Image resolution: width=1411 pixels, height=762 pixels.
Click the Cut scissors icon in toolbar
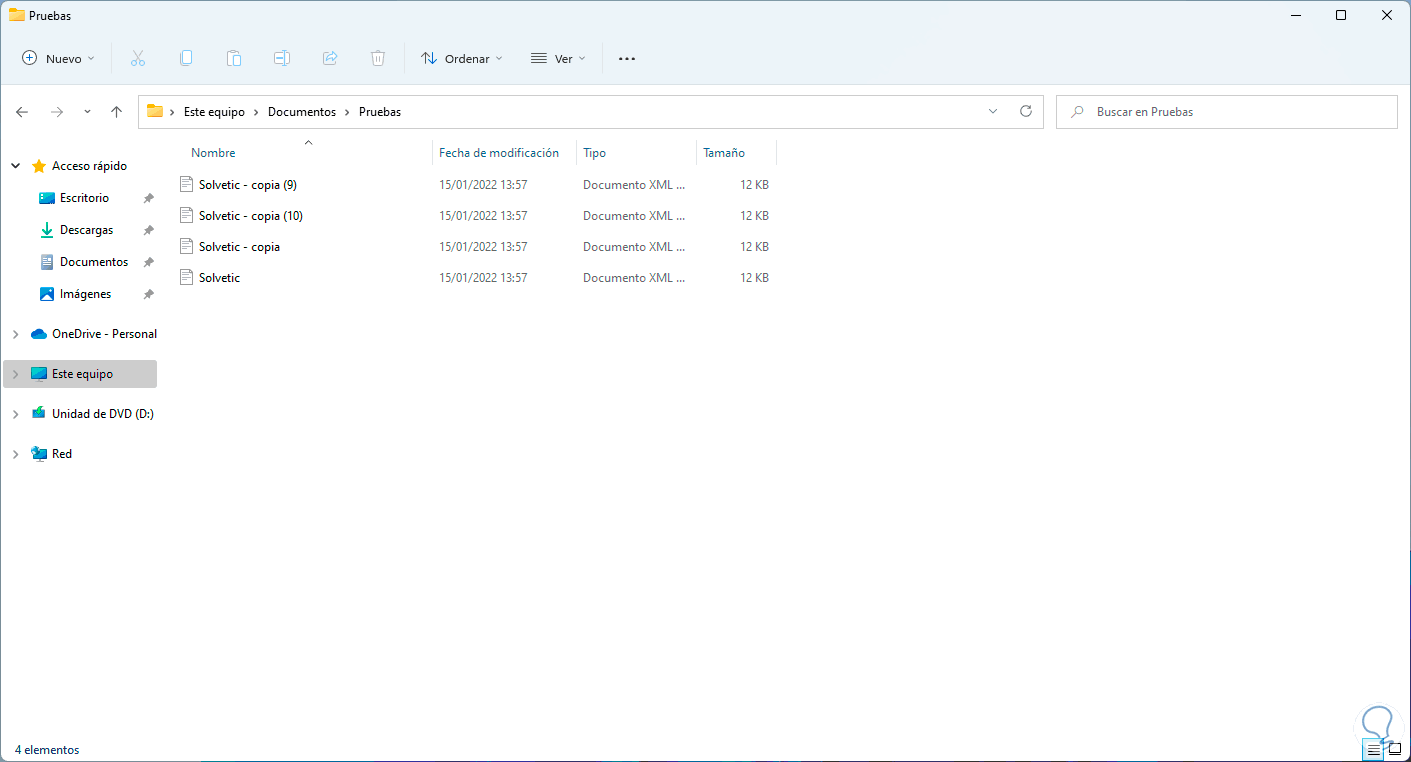[x=138, y=59]
